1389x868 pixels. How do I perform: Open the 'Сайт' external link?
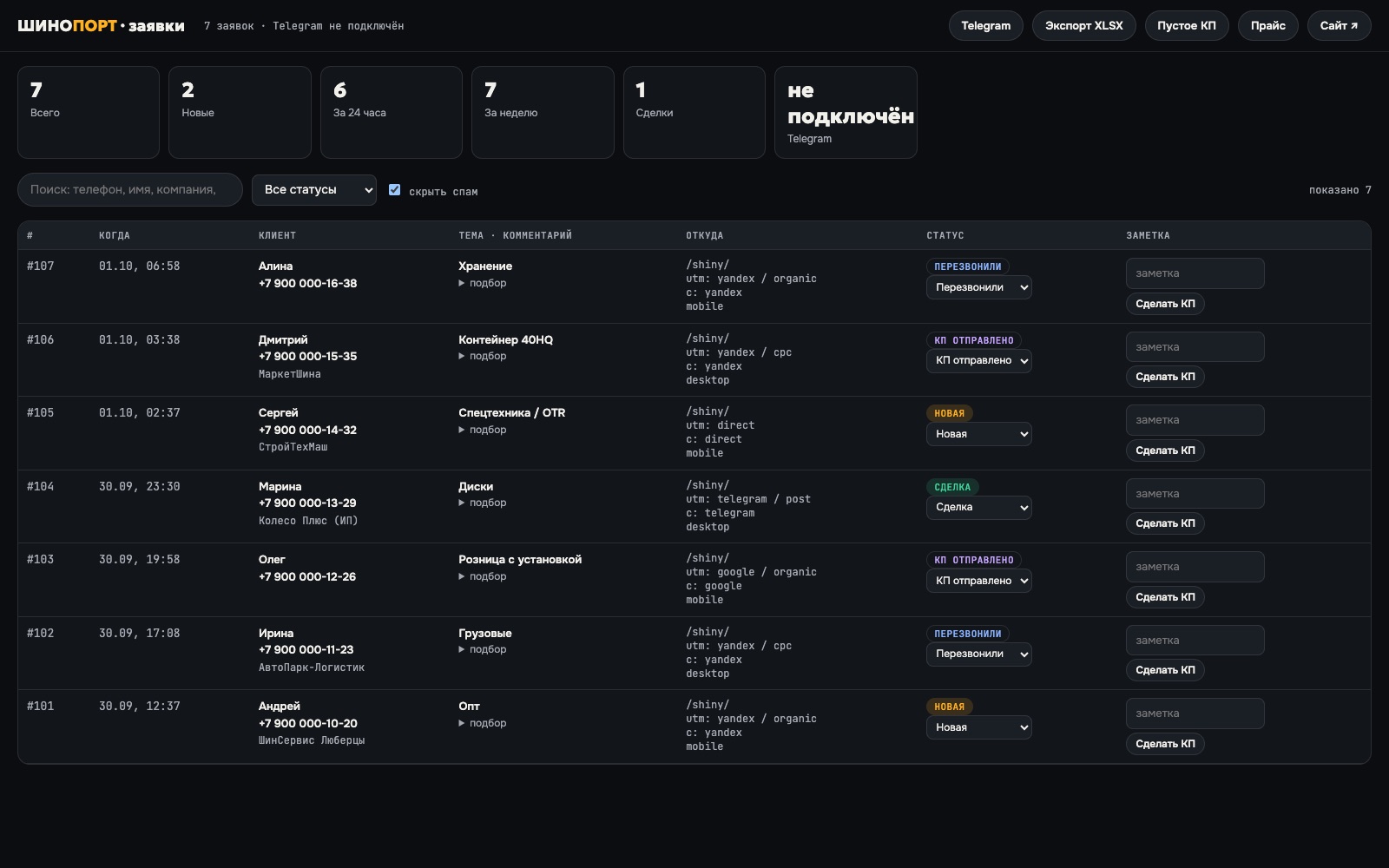(1339, 26)
